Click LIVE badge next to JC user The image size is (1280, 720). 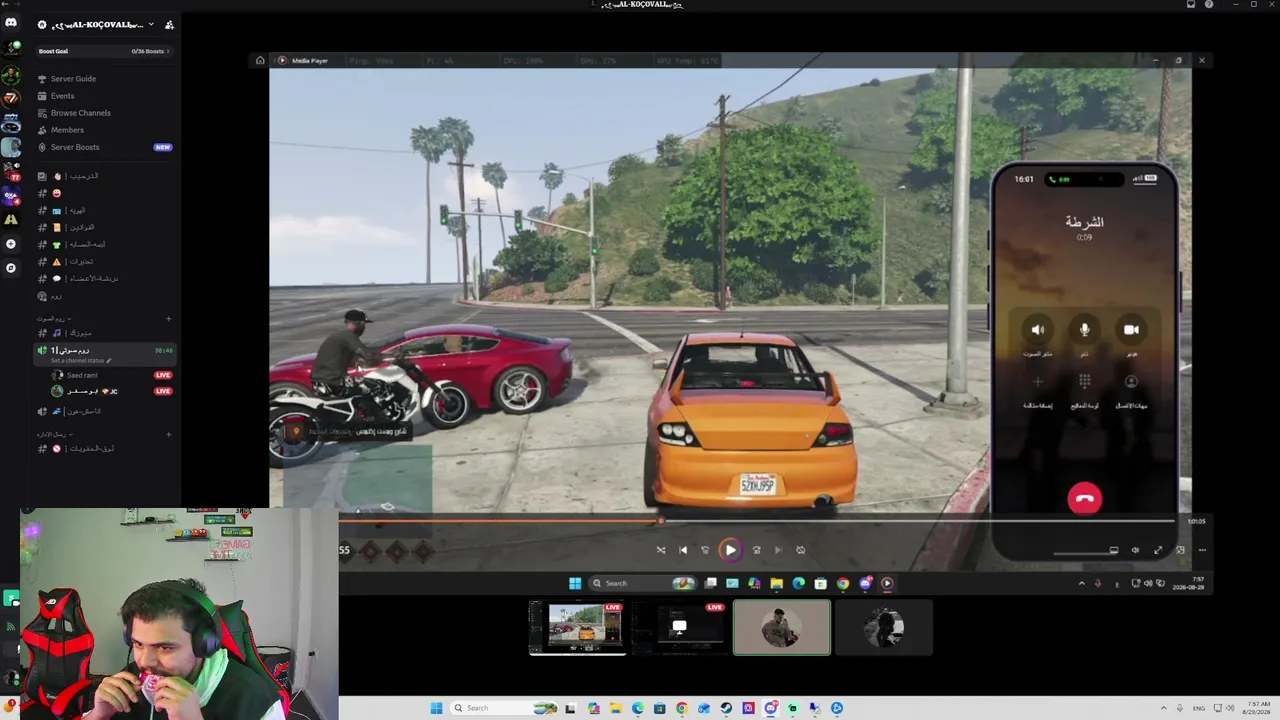pyautogui.click(x=163, y=391)
